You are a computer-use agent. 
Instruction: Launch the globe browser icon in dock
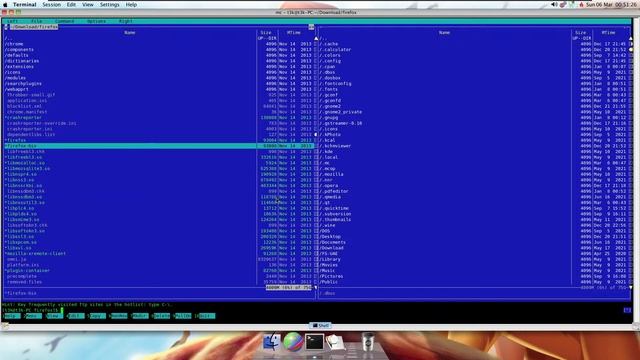tap(293, 342)
